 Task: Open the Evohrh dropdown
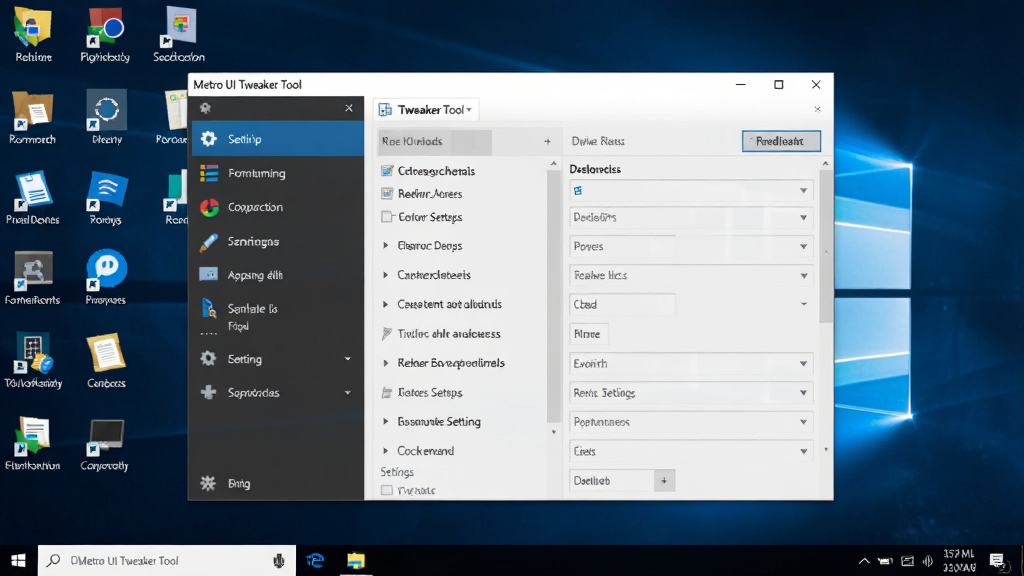pos(691,363)
